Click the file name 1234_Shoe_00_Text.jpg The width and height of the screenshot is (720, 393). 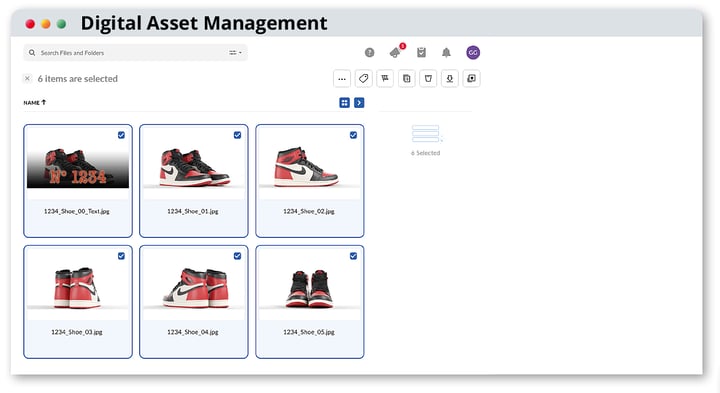point(77,211)
